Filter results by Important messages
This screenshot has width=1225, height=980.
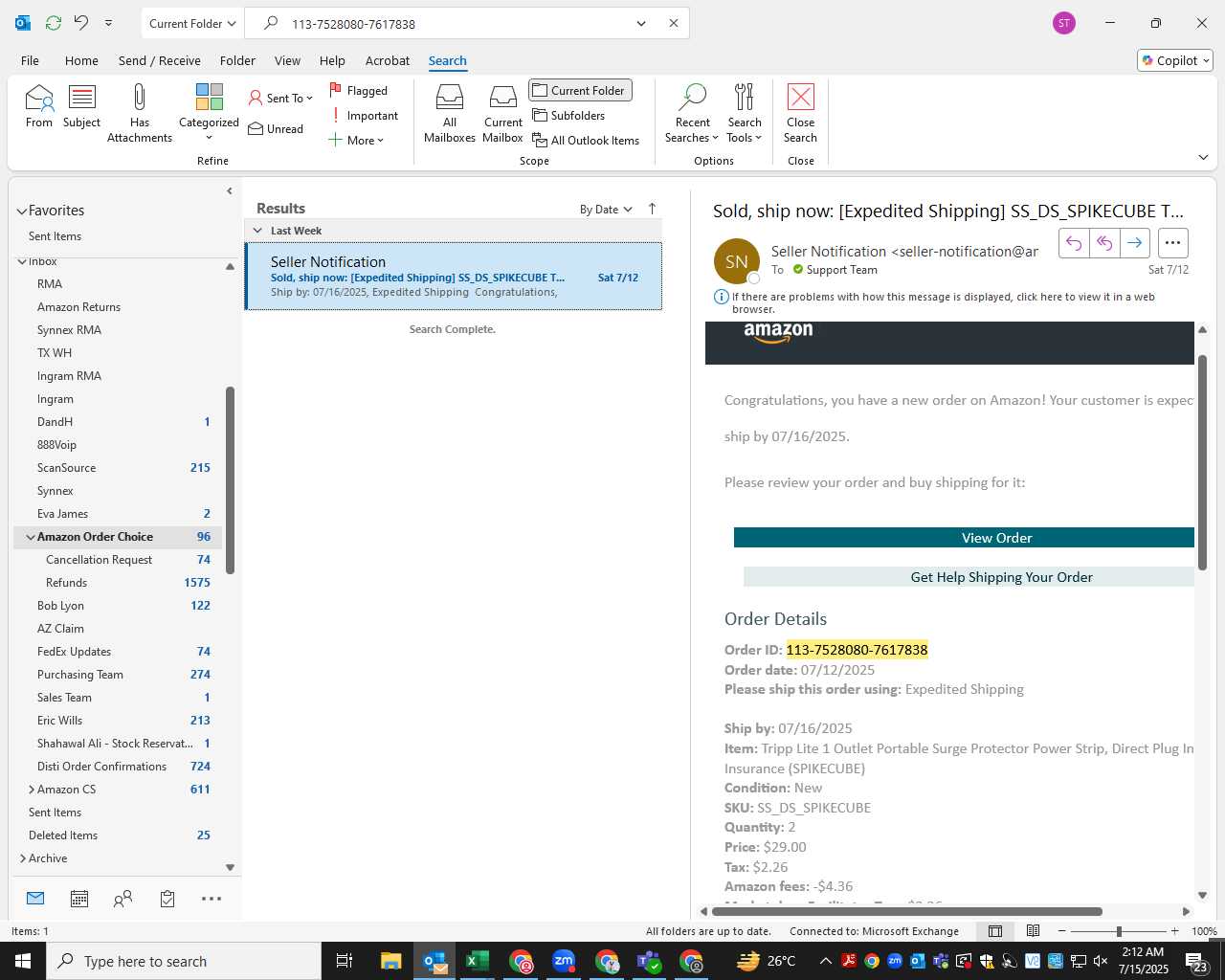pos(363,115)
